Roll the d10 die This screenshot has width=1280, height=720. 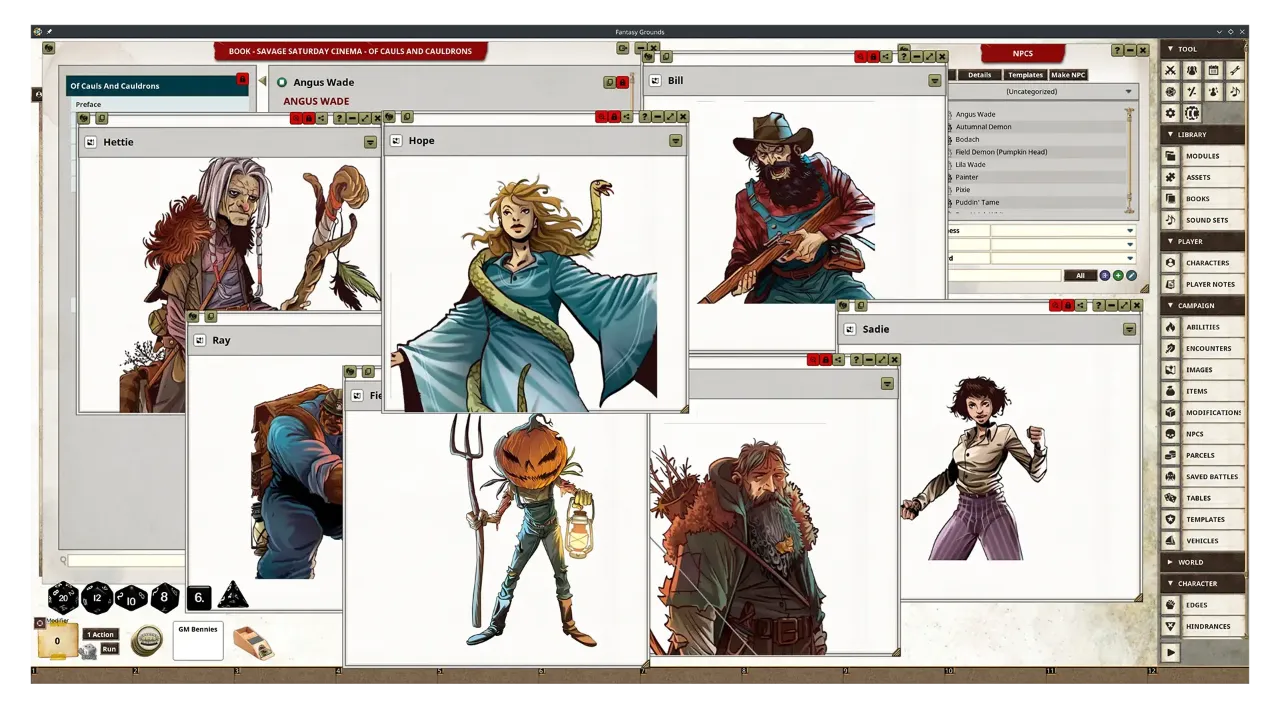[131, 598]
